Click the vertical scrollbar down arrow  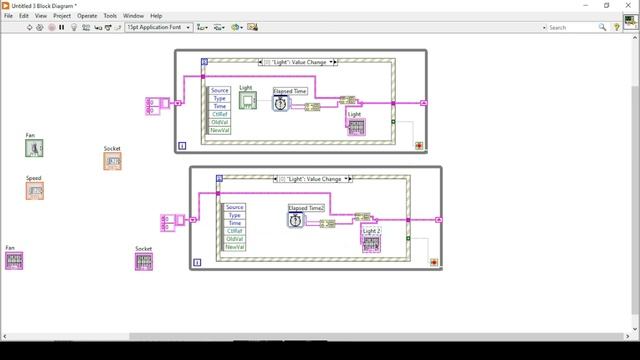point(635,329)
